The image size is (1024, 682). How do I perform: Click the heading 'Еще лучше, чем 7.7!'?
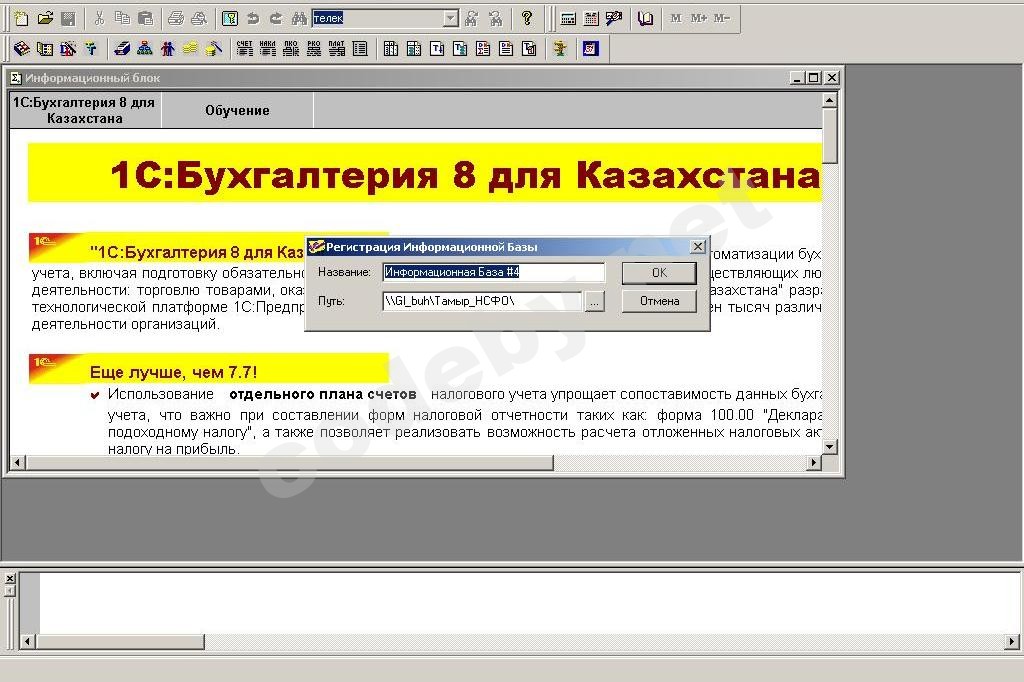173,372
